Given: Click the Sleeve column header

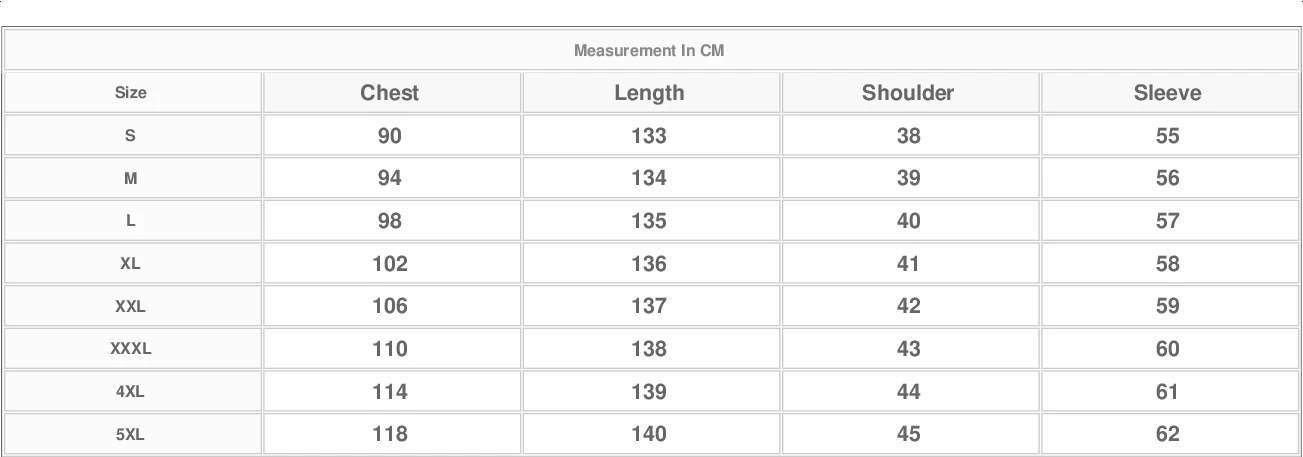Looking at the screenshot, I should point(1167,93).
